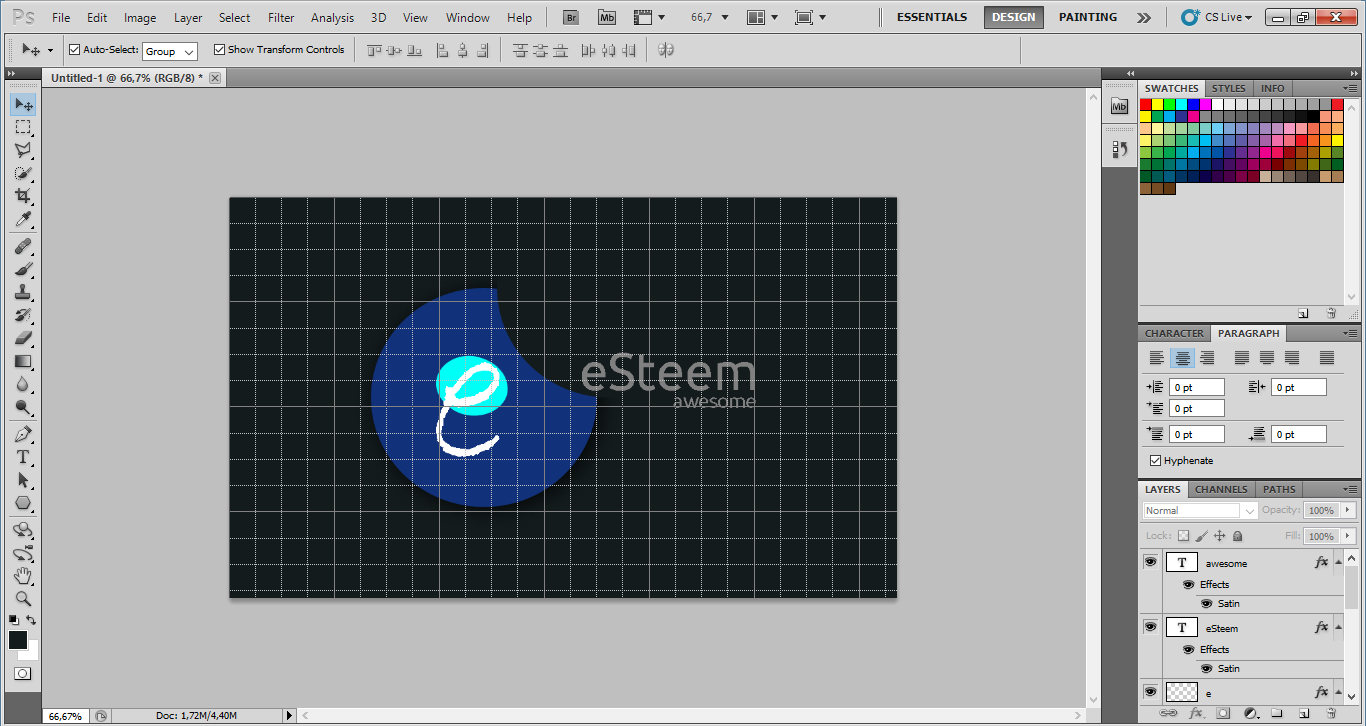Open Mini Bridge from the application bar

(607, 17)
